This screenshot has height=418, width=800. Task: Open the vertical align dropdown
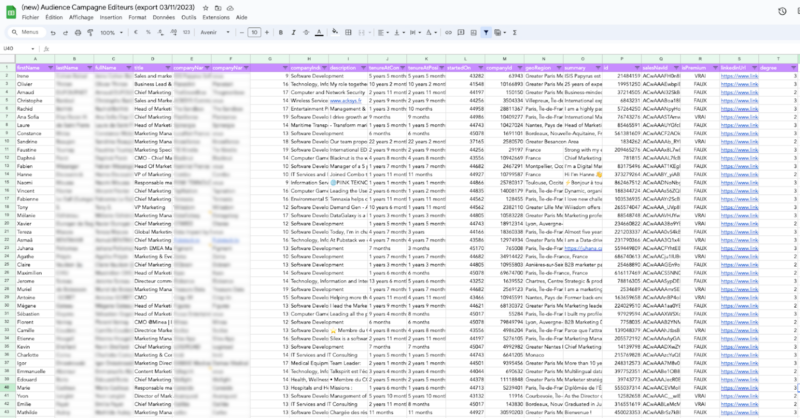click(x=399, y=33)
